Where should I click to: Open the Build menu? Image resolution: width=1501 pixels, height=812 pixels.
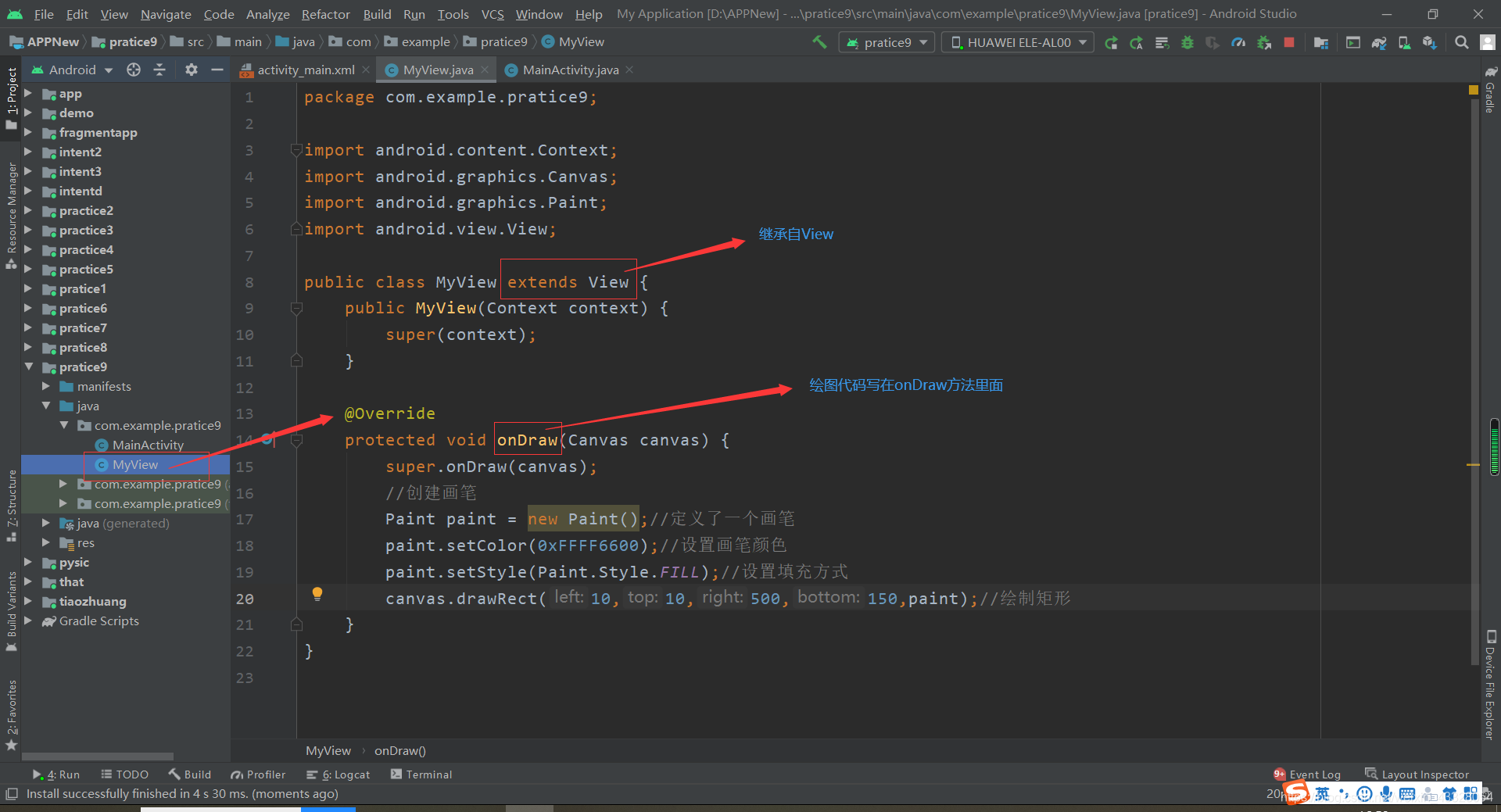coord(377,14)
